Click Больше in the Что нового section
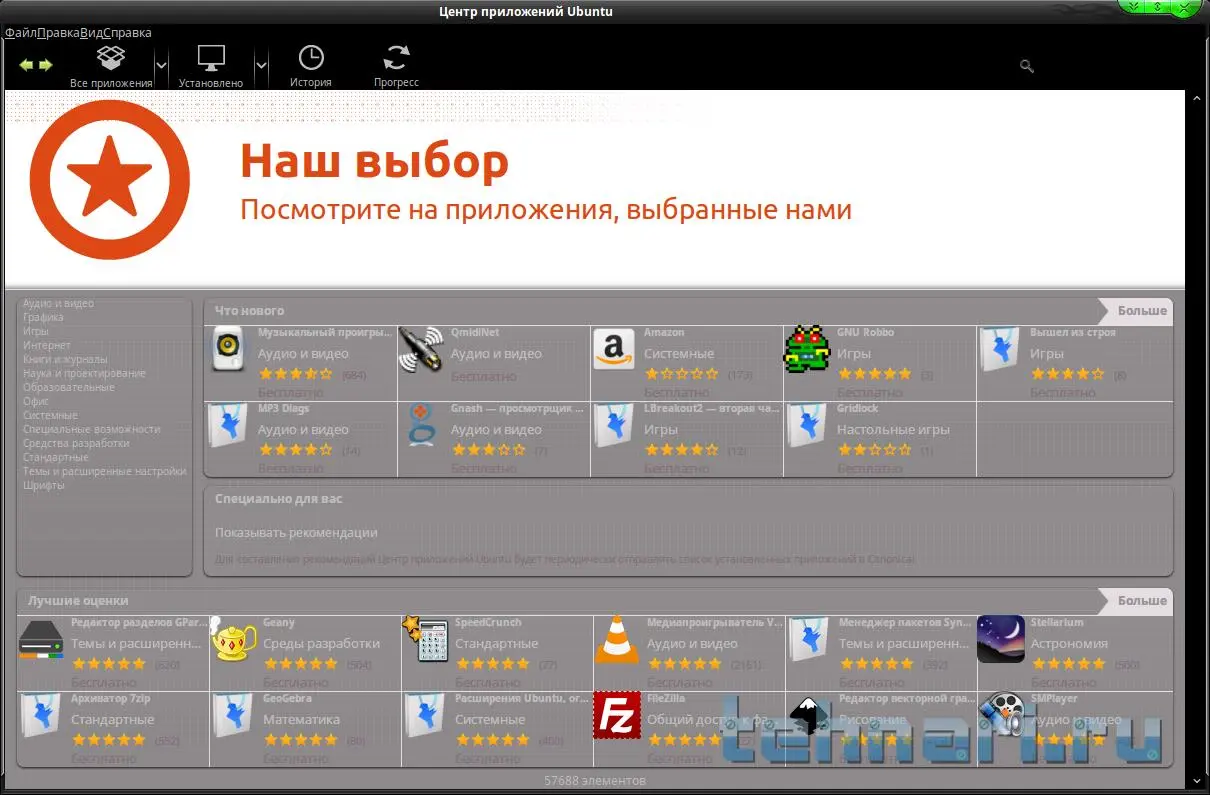The height and width of the screenshot is (795, 1210). pyautogui.click(x=1142, y=311)
